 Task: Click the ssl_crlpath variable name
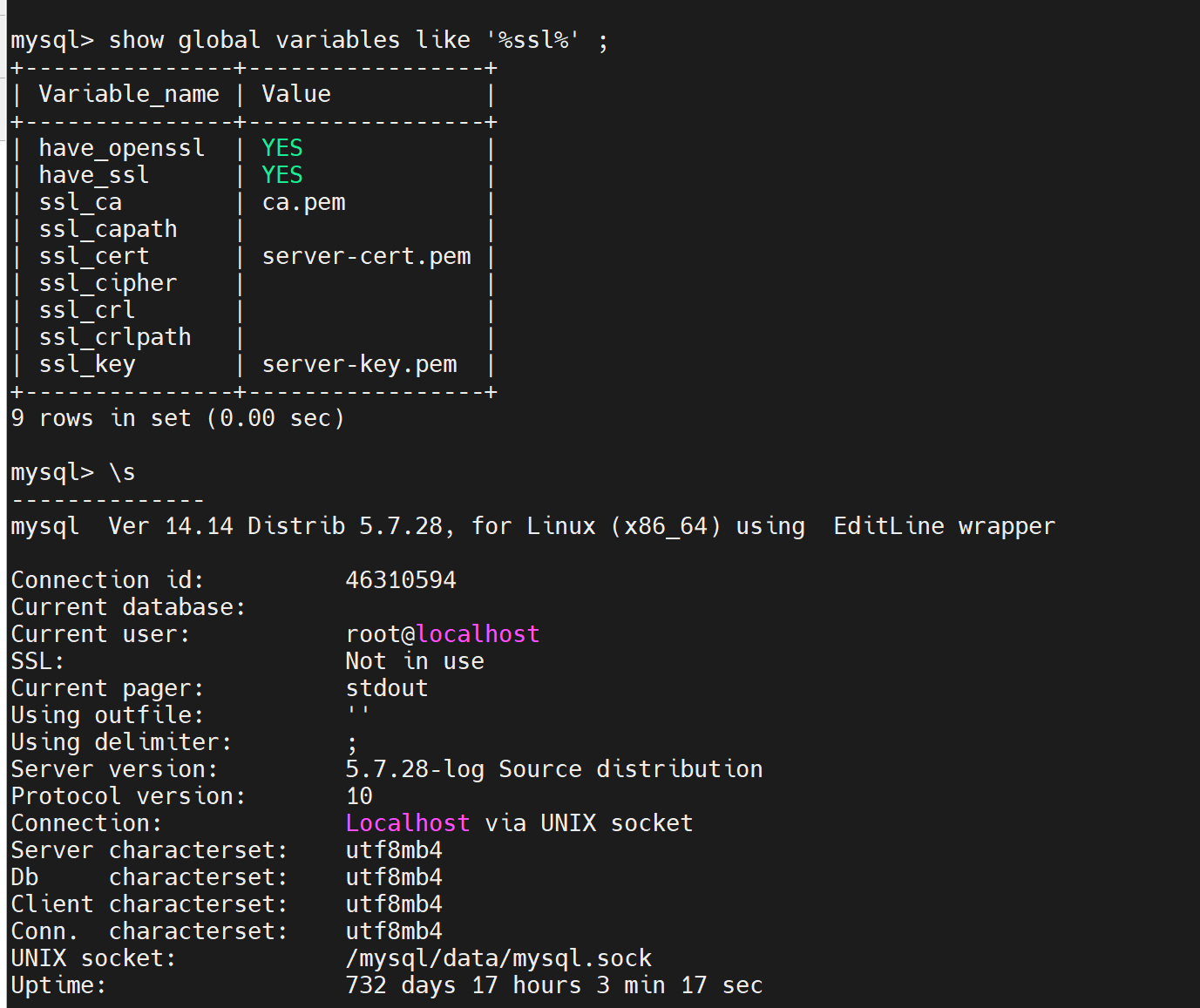pos(115,337)
